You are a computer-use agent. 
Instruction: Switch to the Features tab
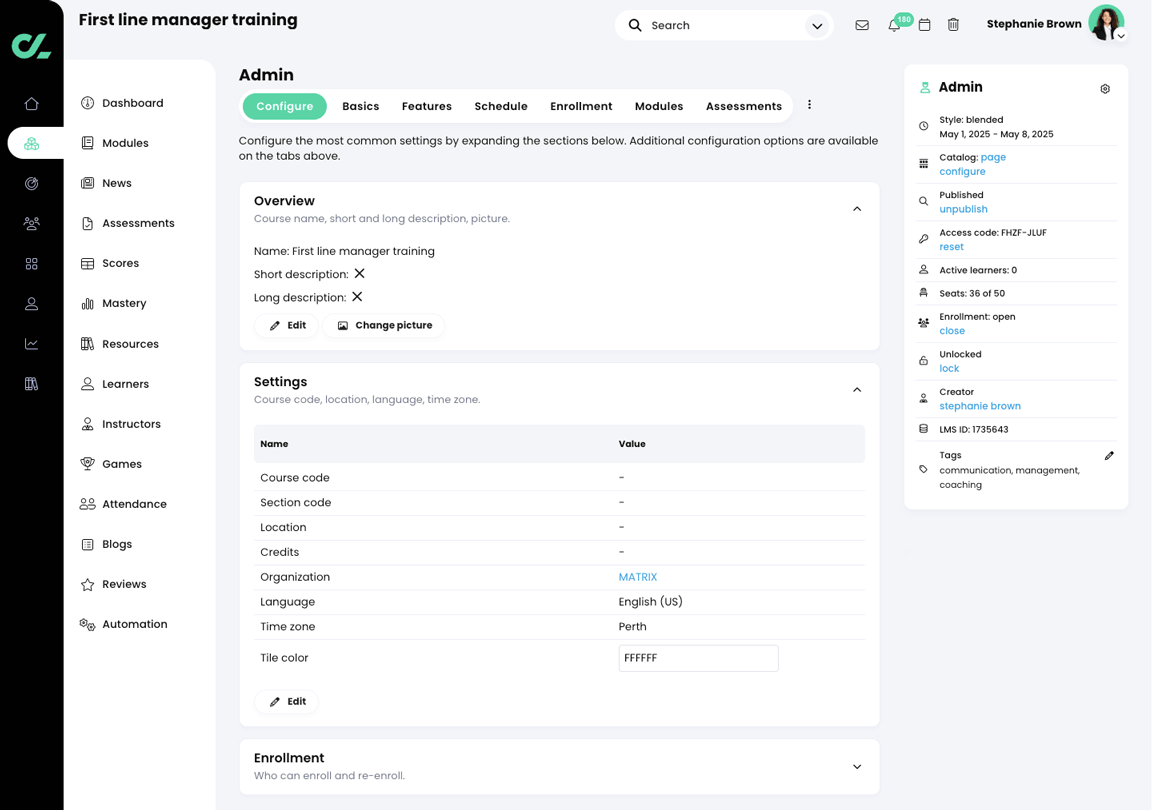point(427,107)
